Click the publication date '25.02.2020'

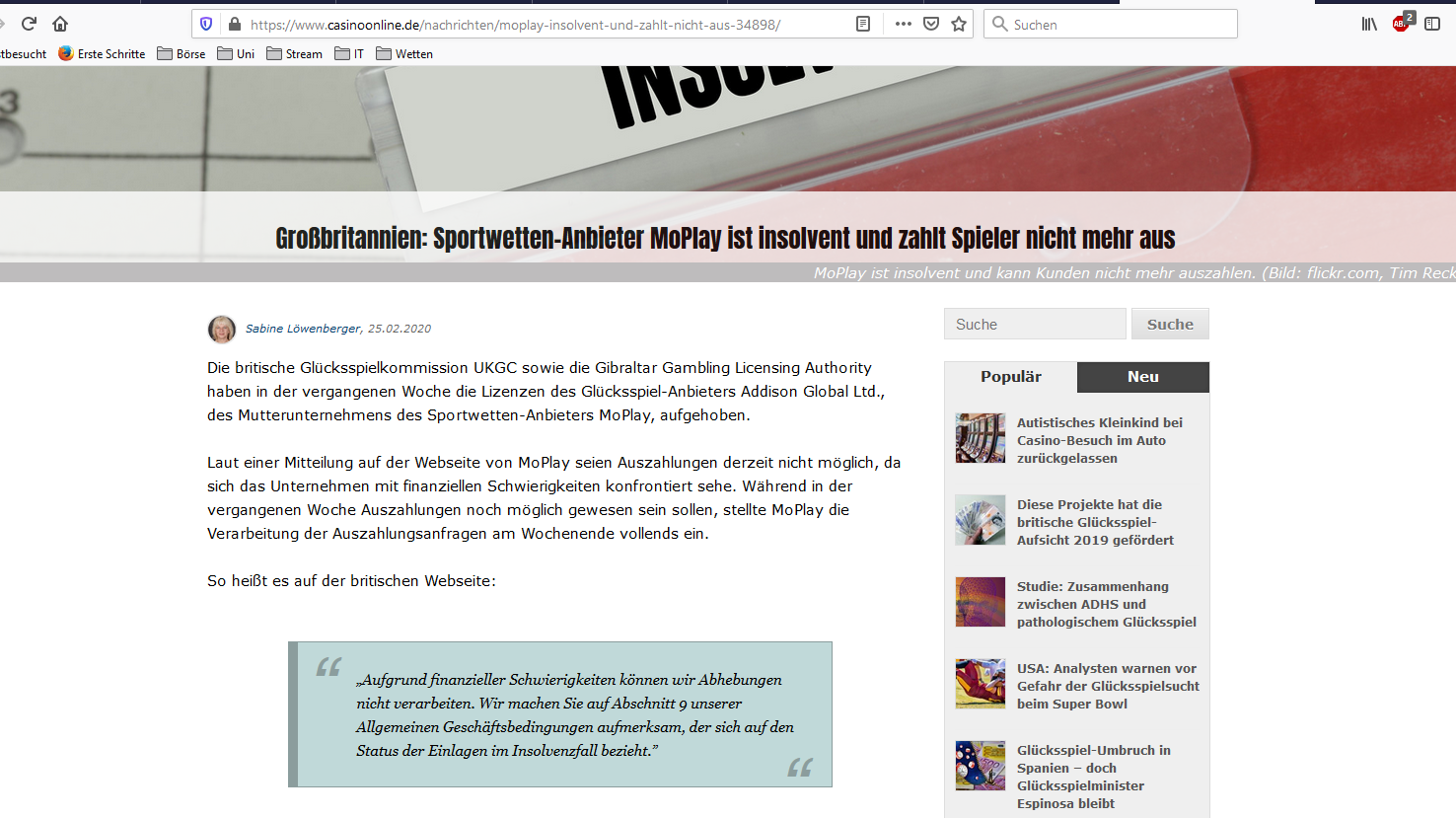click(400, 329)
